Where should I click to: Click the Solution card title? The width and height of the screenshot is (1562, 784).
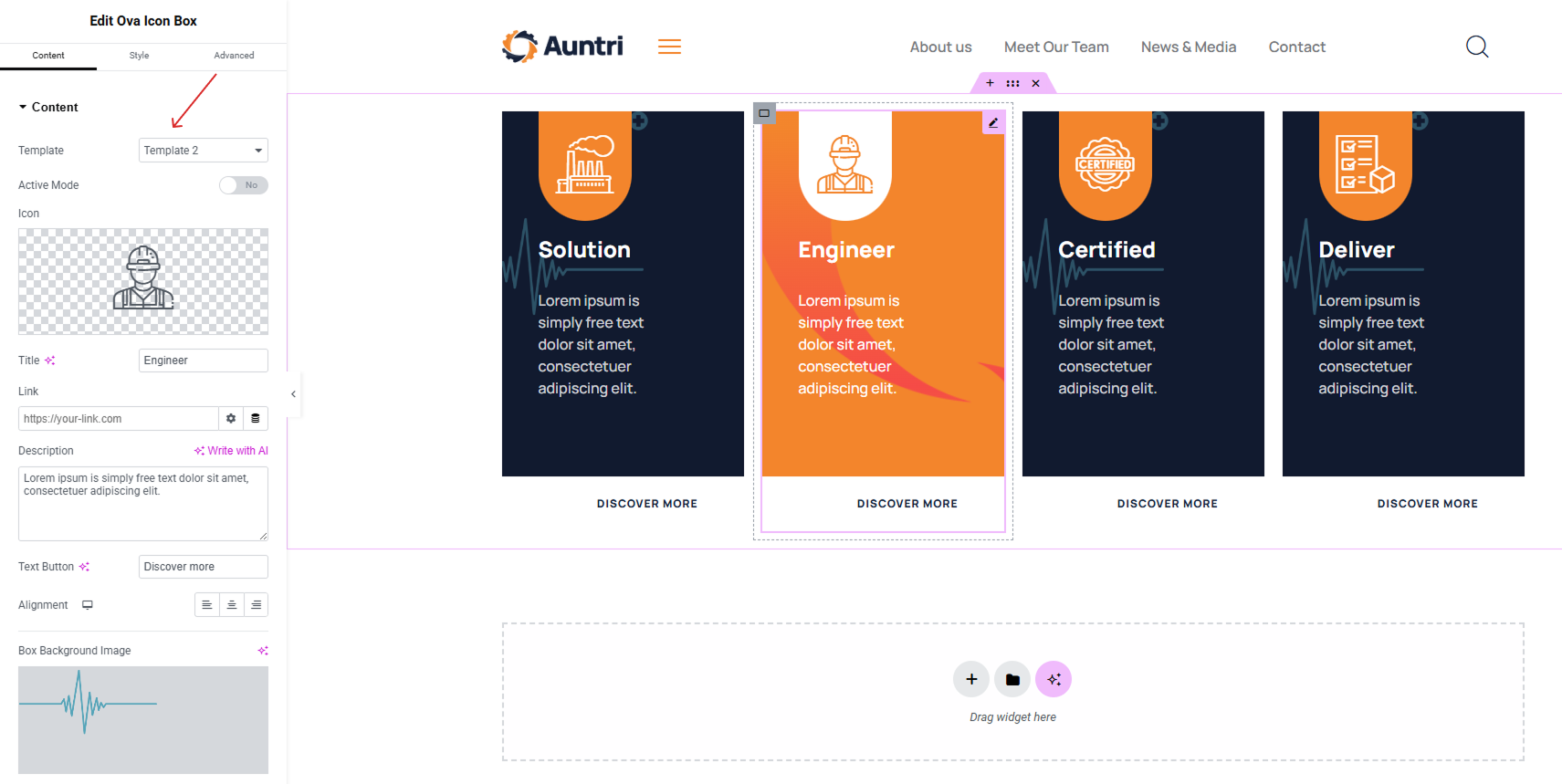584,250
